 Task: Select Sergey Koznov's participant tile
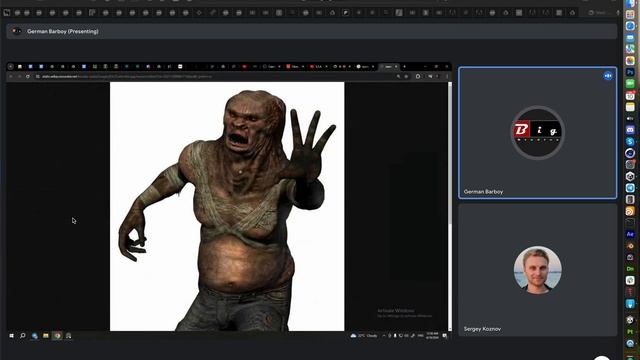(538, 270)
